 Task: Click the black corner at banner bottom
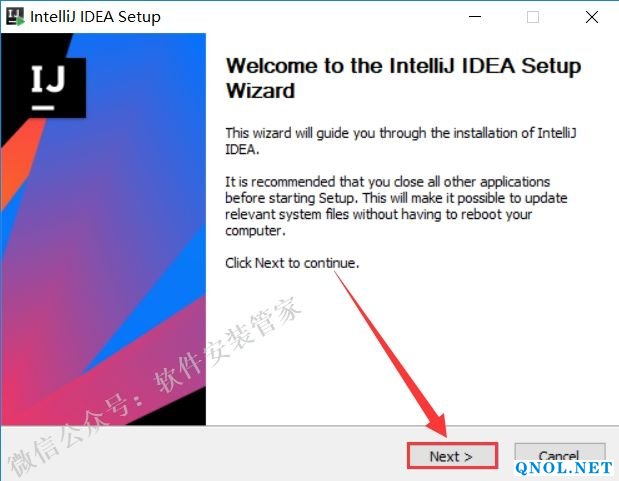(176, 409)
